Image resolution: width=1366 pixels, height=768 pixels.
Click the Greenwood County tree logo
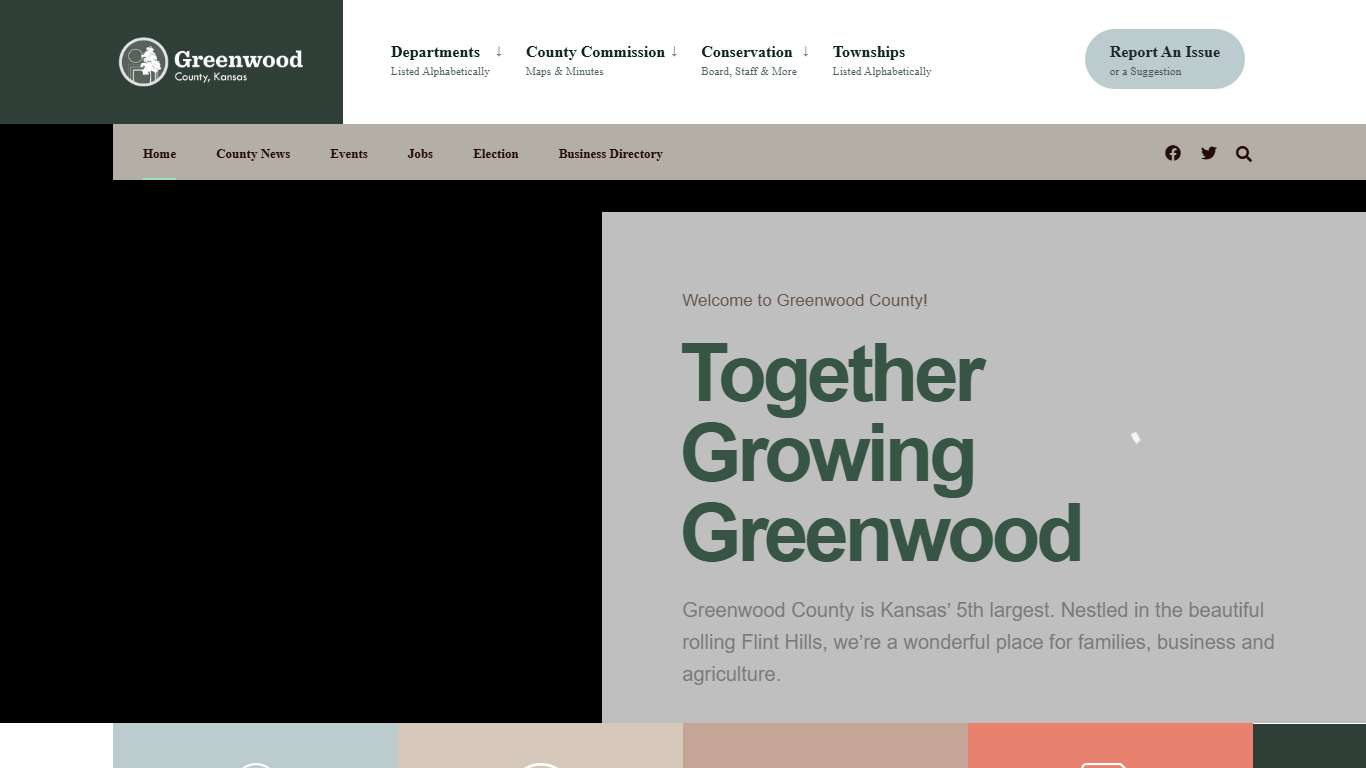pyautogui.click(x=143, y=62)
